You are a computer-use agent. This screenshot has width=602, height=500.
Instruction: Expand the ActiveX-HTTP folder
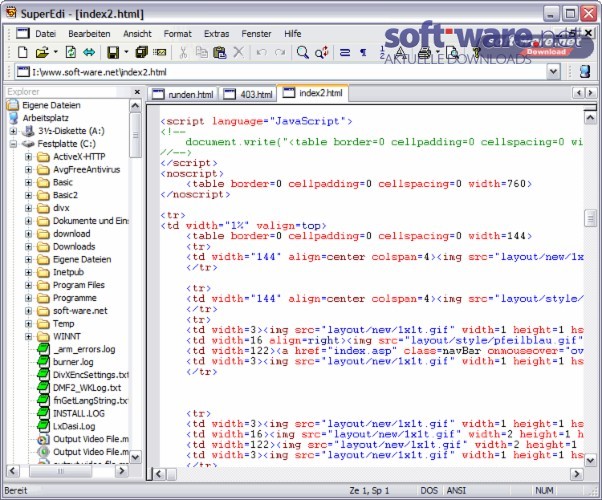point(28,157)
